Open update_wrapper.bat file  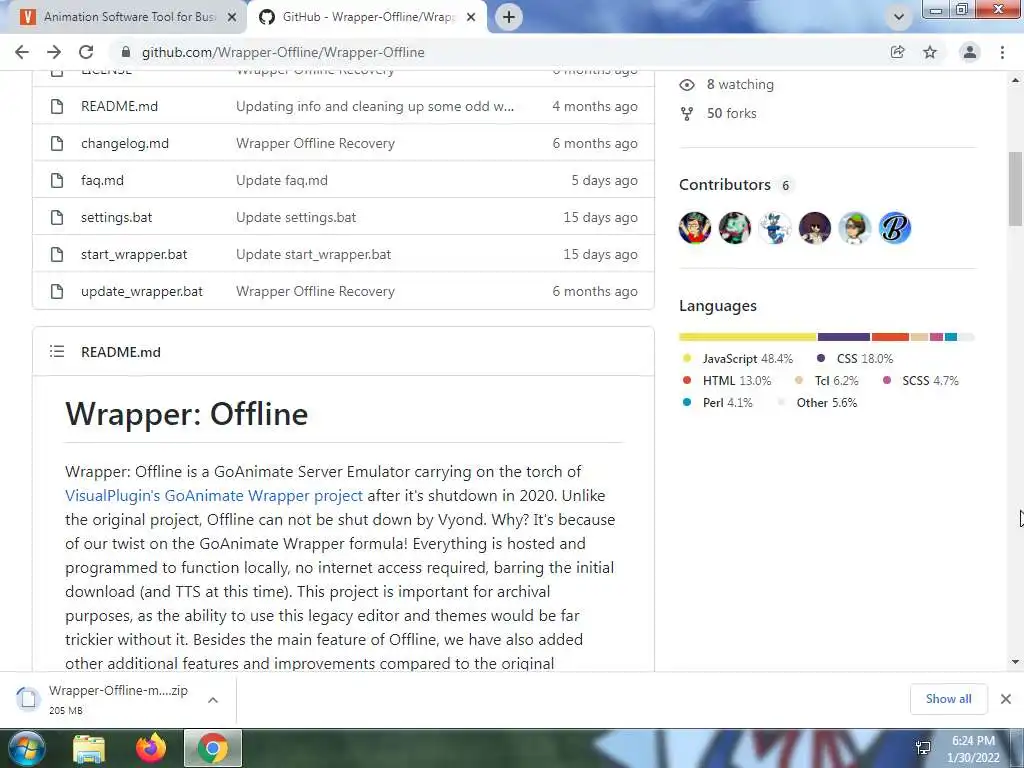click(142, 292)
